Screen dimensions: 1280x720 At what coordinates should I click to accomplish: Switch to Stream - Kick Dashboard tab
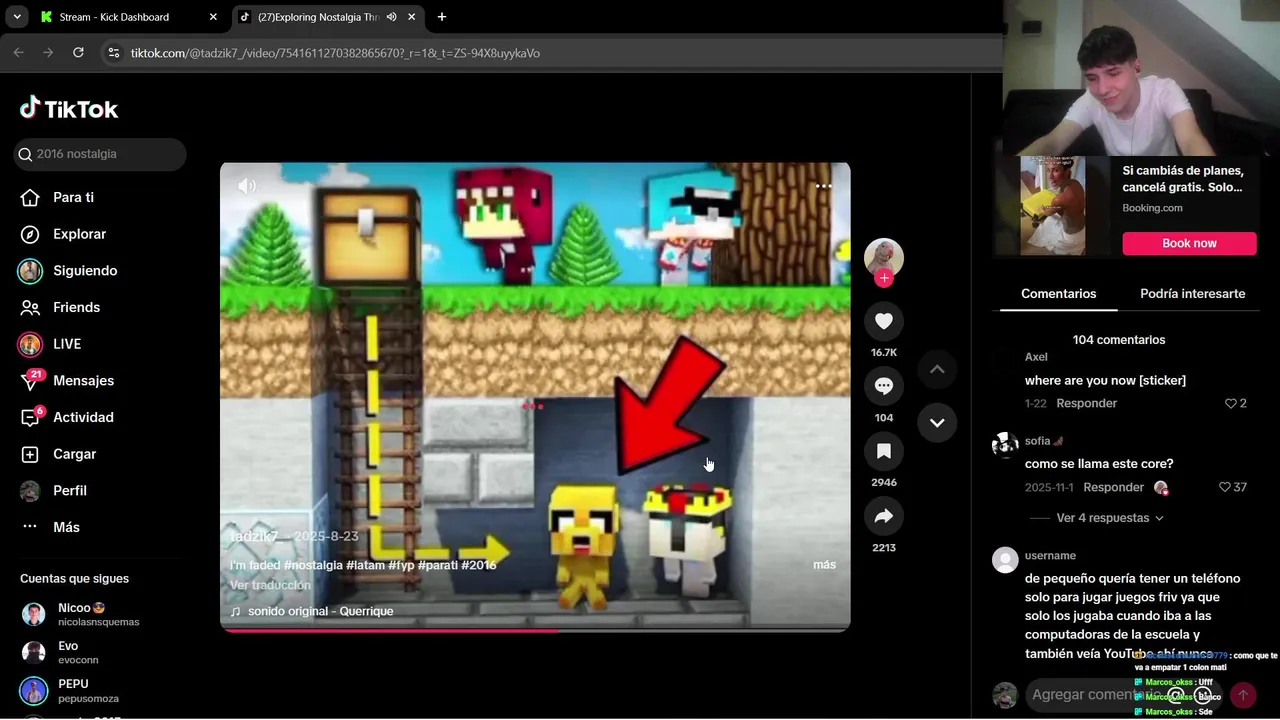pyautogui.click(x=114, y=17)
